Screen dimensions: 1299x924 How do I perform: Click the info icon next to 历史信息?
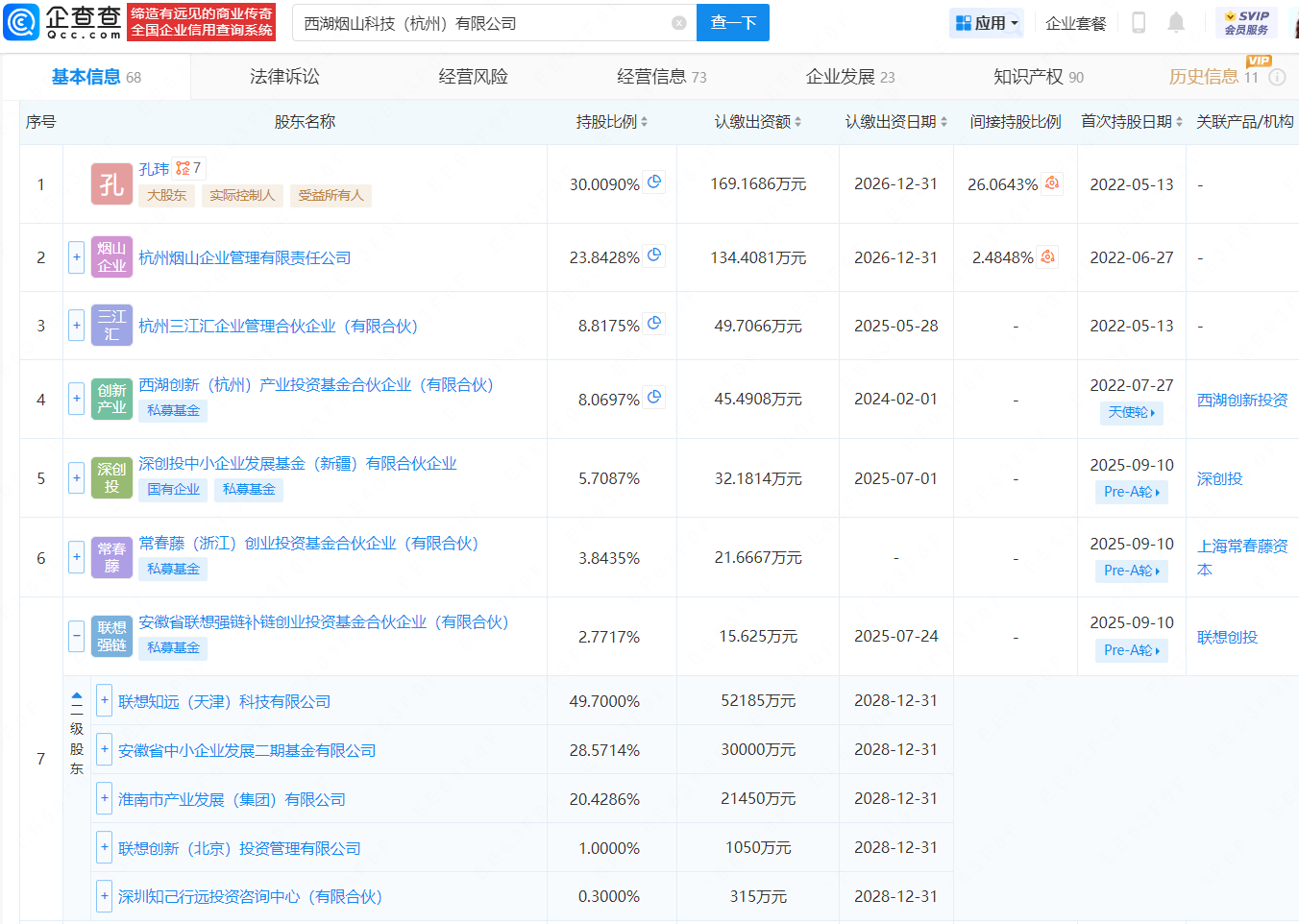coord(1277,77)
